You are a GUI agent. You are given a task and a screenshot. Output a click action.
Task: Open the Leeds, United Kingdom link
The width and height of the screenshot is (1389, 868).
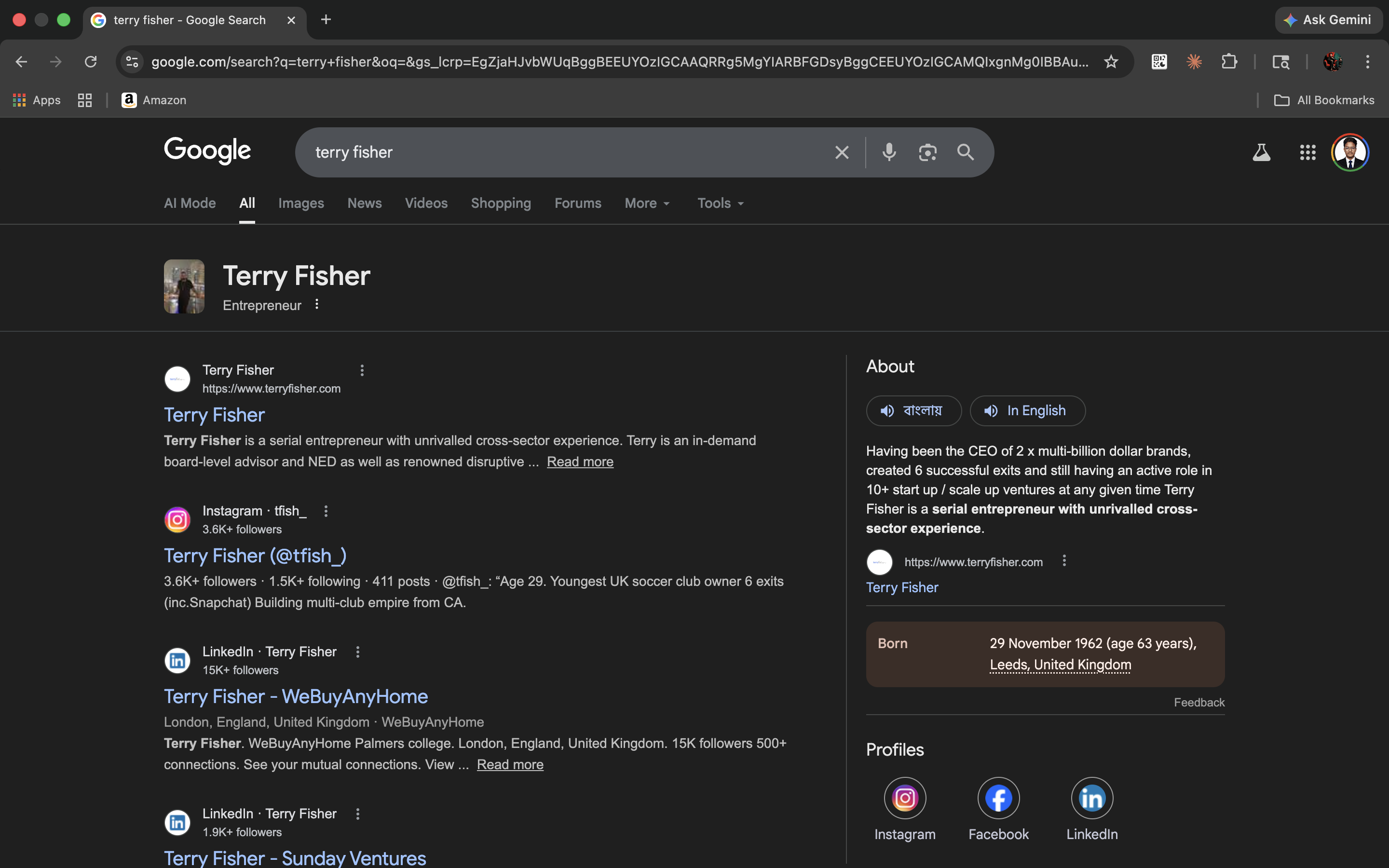point(1060,664)
